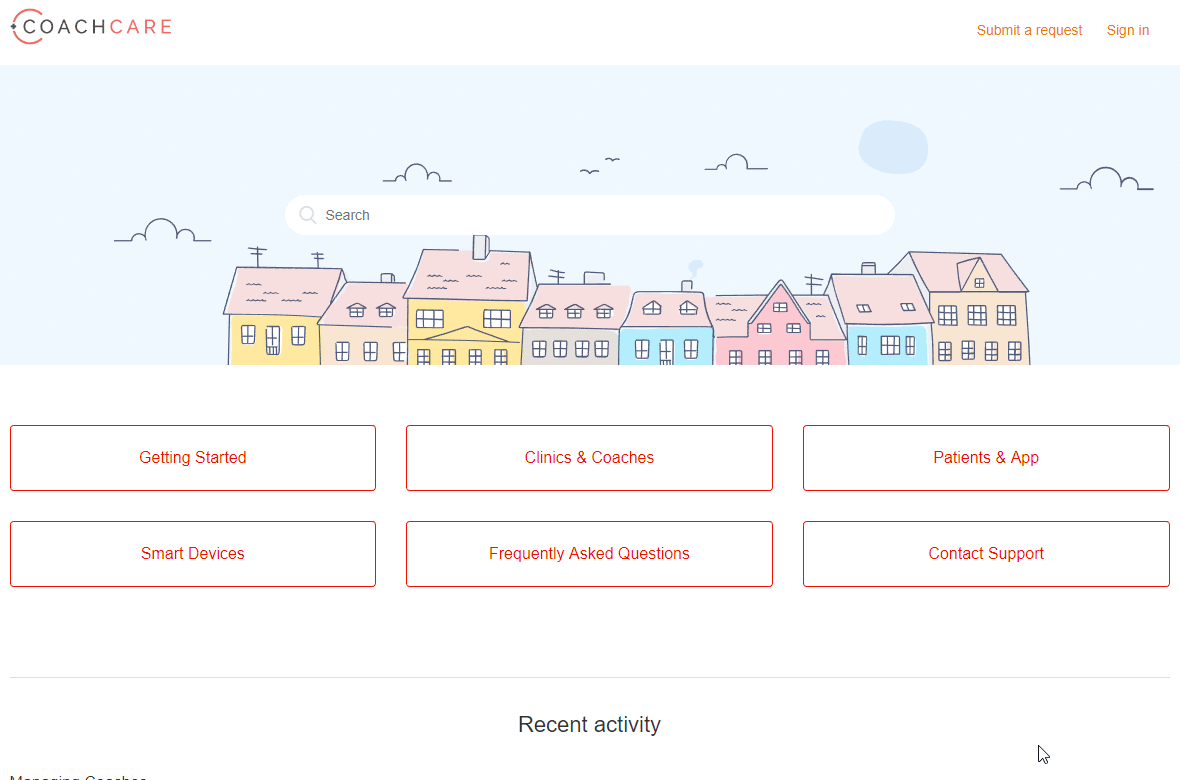Click the outlined cloud at far left

click(x=162, y=232)
